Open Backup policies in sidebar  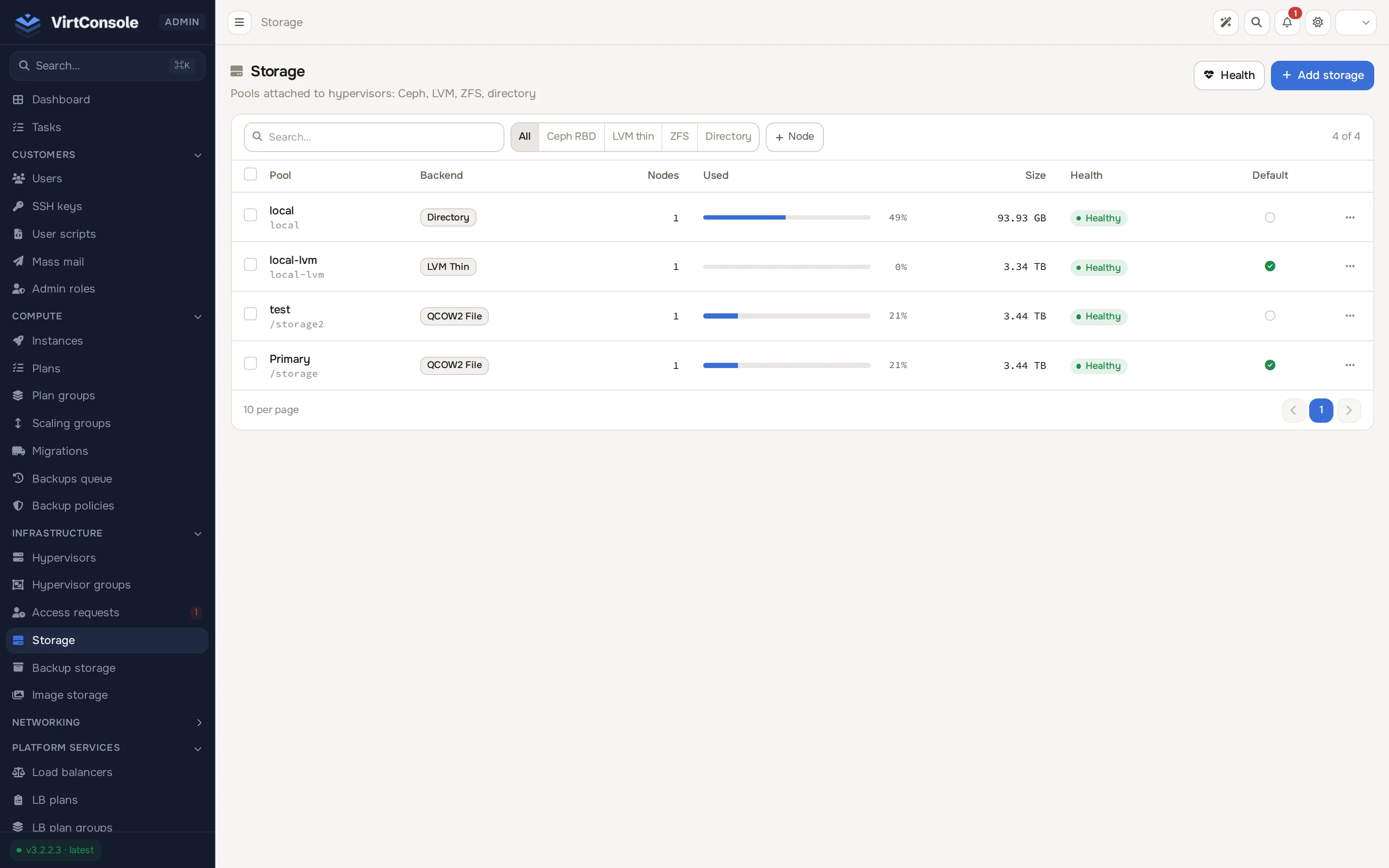(x=107, y=506)
